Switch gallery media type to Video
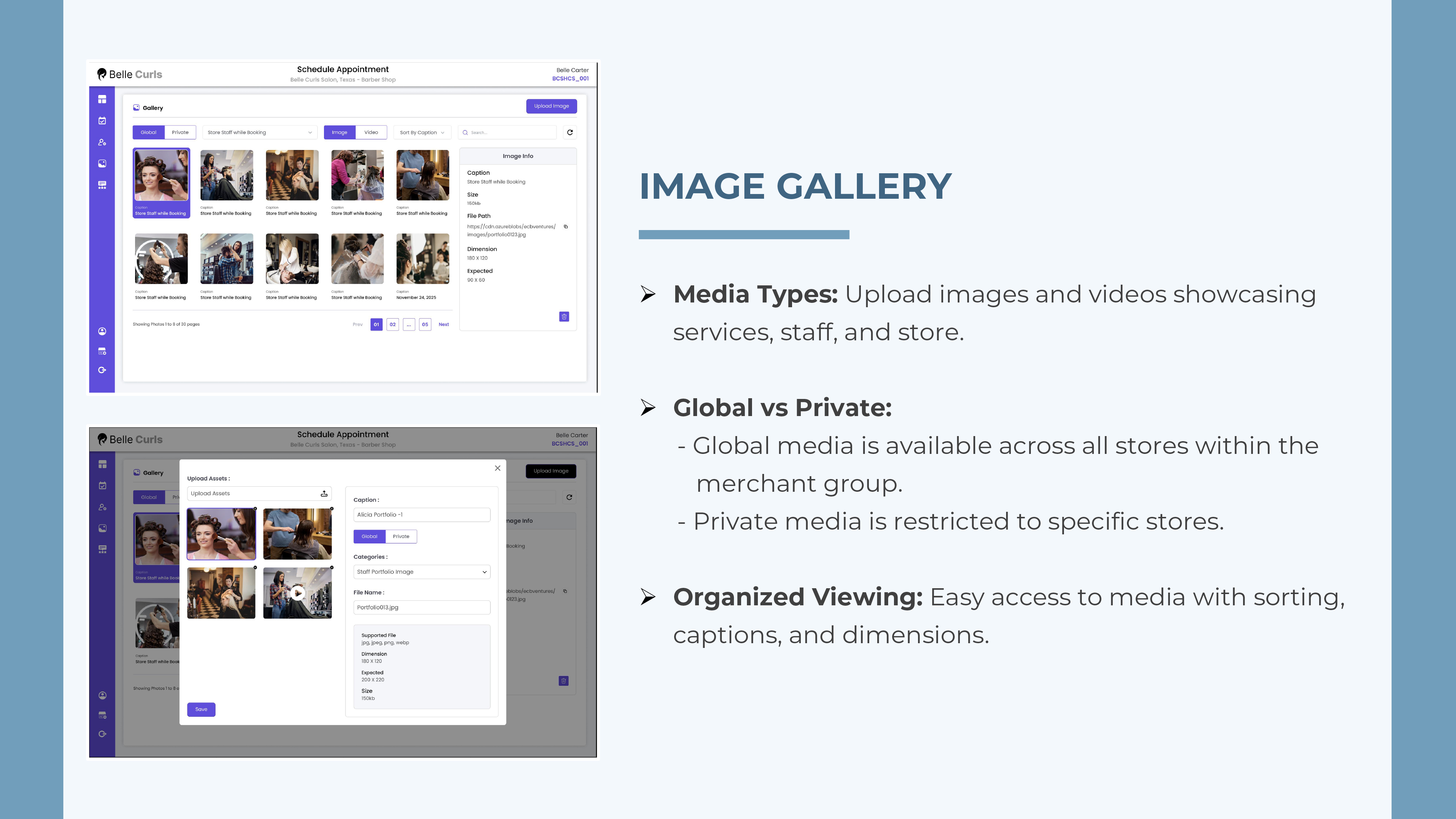Viewport: 1456px width, 819px height. [371, 132]
